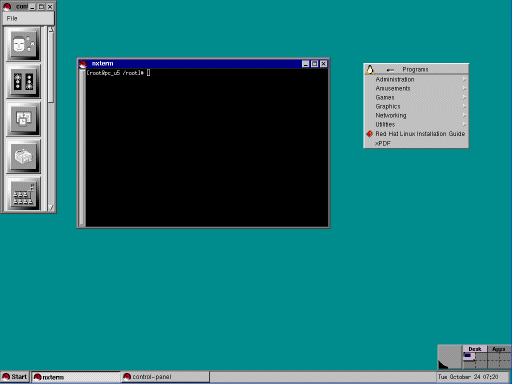The height and width of the screenshot is (384, 512).
Task: Expand the arrow beside Graphics
Action: pyautogui.click(x=464, y=106)
